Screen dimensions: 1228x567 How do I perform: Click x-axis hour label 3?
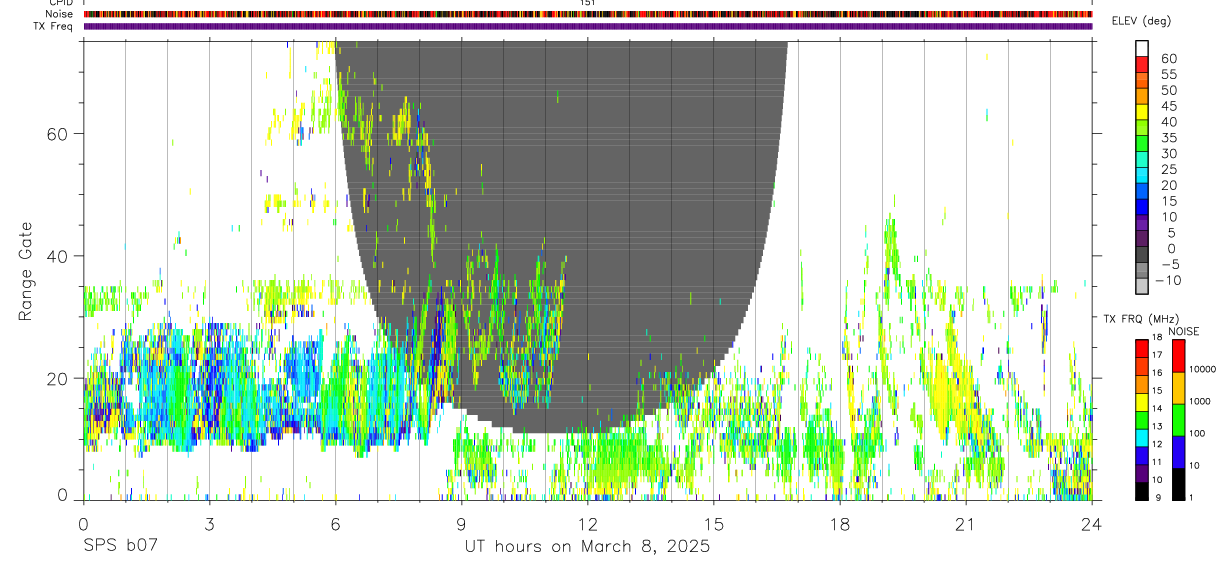pos(209,523)
